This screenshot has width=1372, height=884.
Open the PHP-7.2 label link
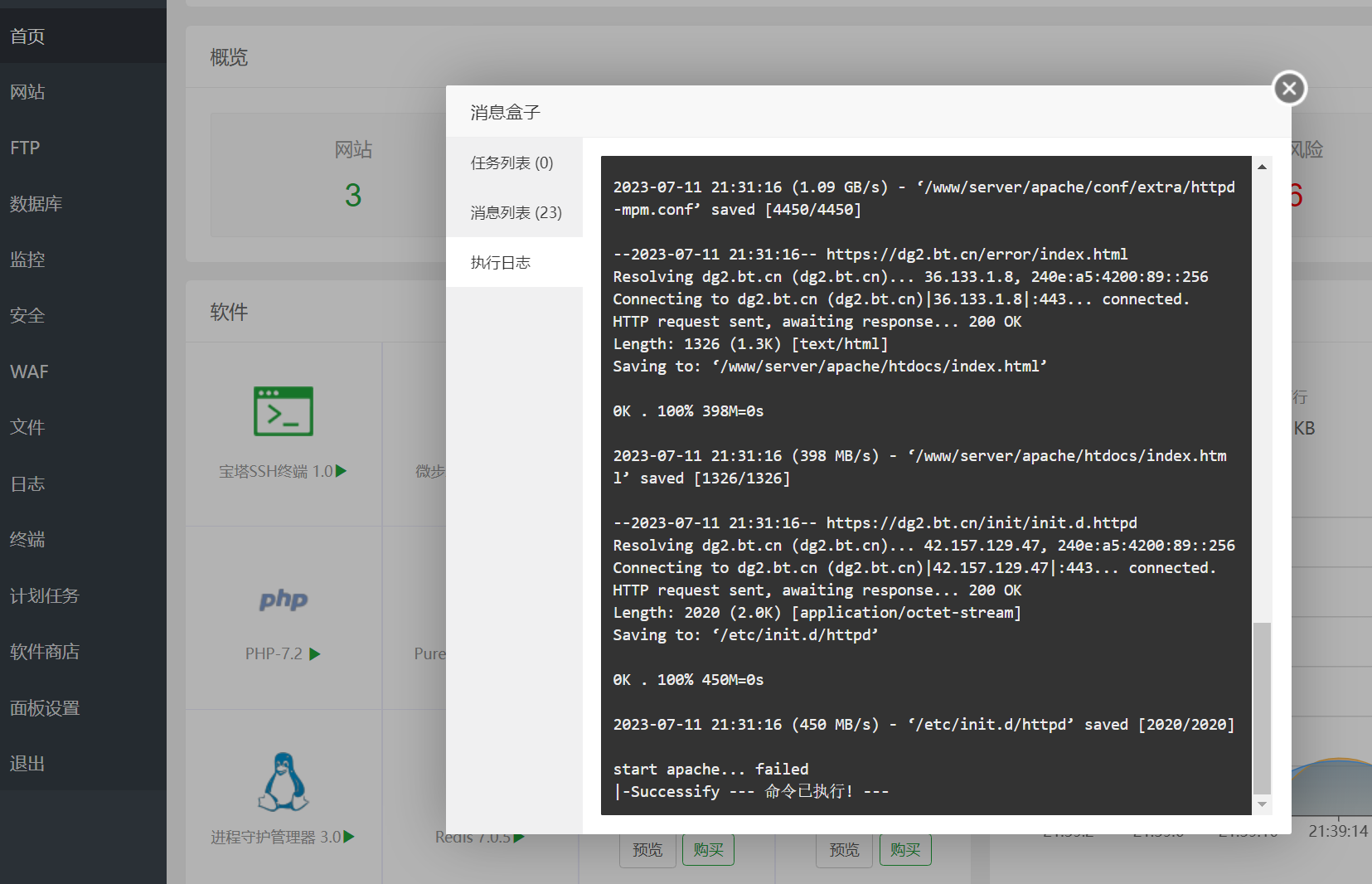(x=274, y=654)
